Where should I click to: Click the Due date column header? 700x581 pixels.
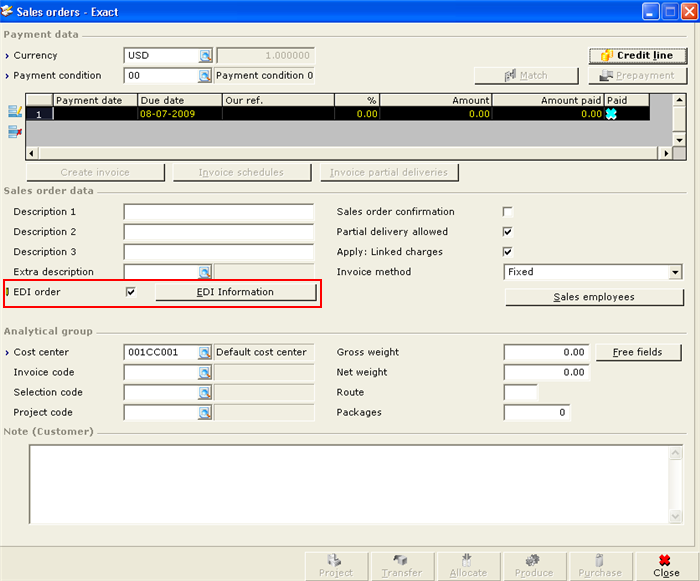(x=180, y=100)
